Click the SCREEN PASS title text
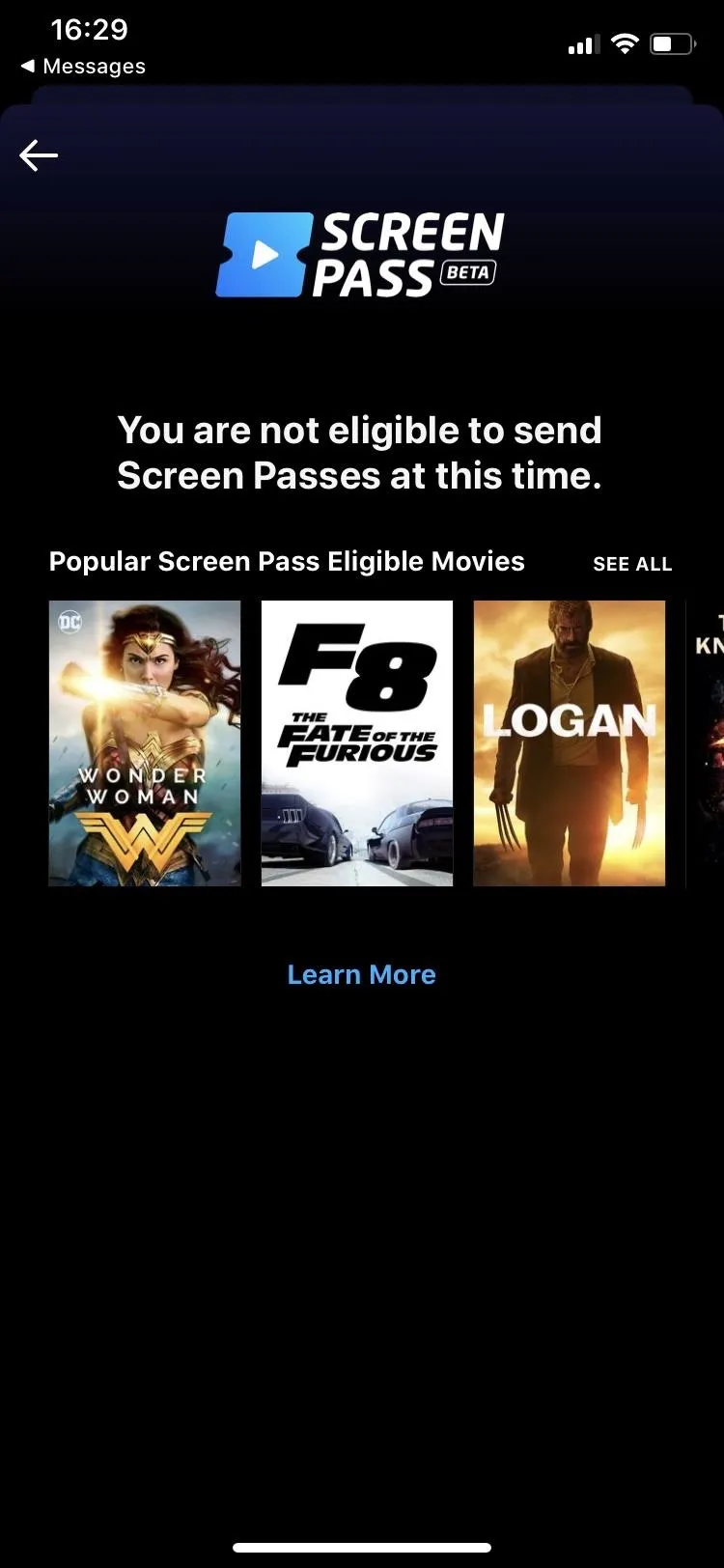The height and width of the screenshot is (1568, 724). (409, 255)
